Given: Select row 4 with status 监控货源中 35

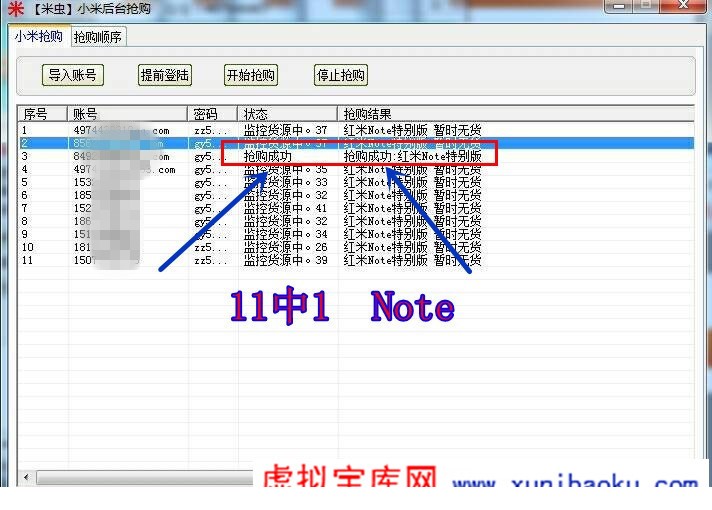Looking at the screenshot, I should pos(356,169).
